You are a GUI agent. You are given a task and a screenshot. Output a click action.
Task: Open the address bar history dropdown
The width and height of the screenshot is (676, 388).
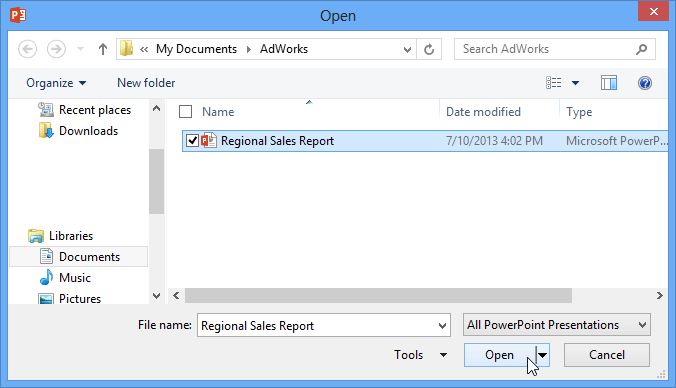click(x=407, y=50)
